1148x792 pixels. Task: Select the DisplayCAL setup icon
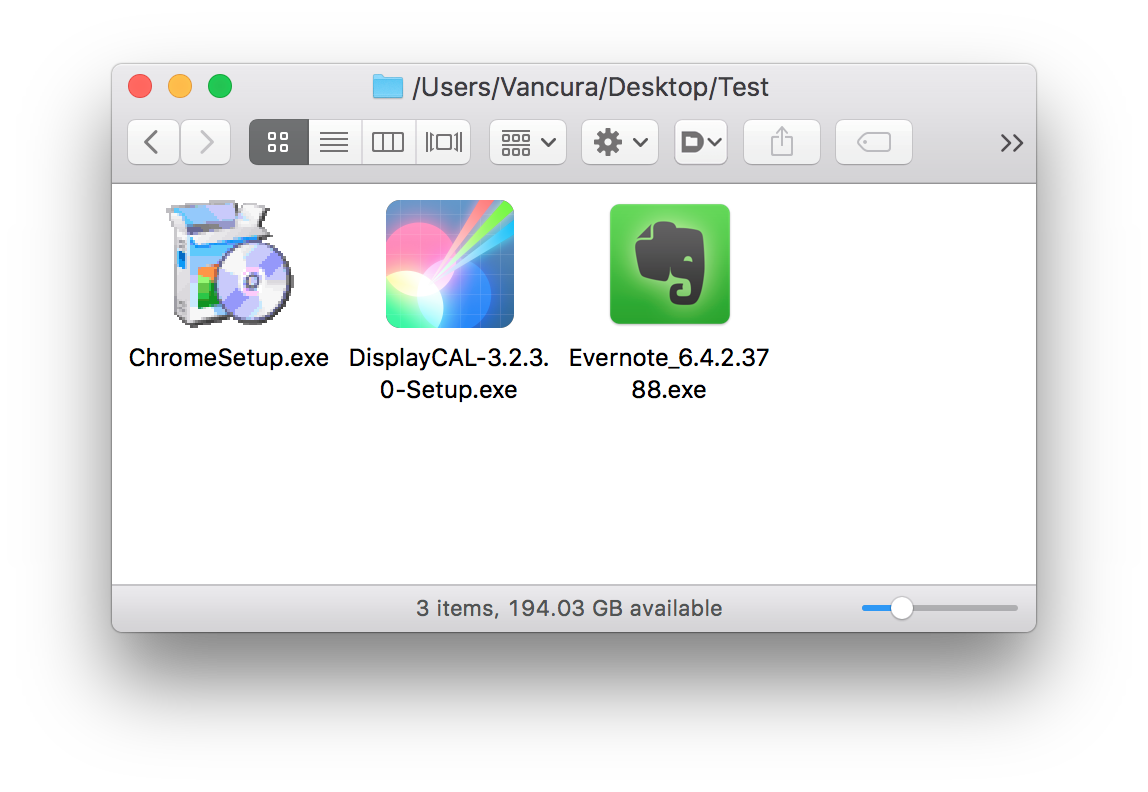(449, 264)
